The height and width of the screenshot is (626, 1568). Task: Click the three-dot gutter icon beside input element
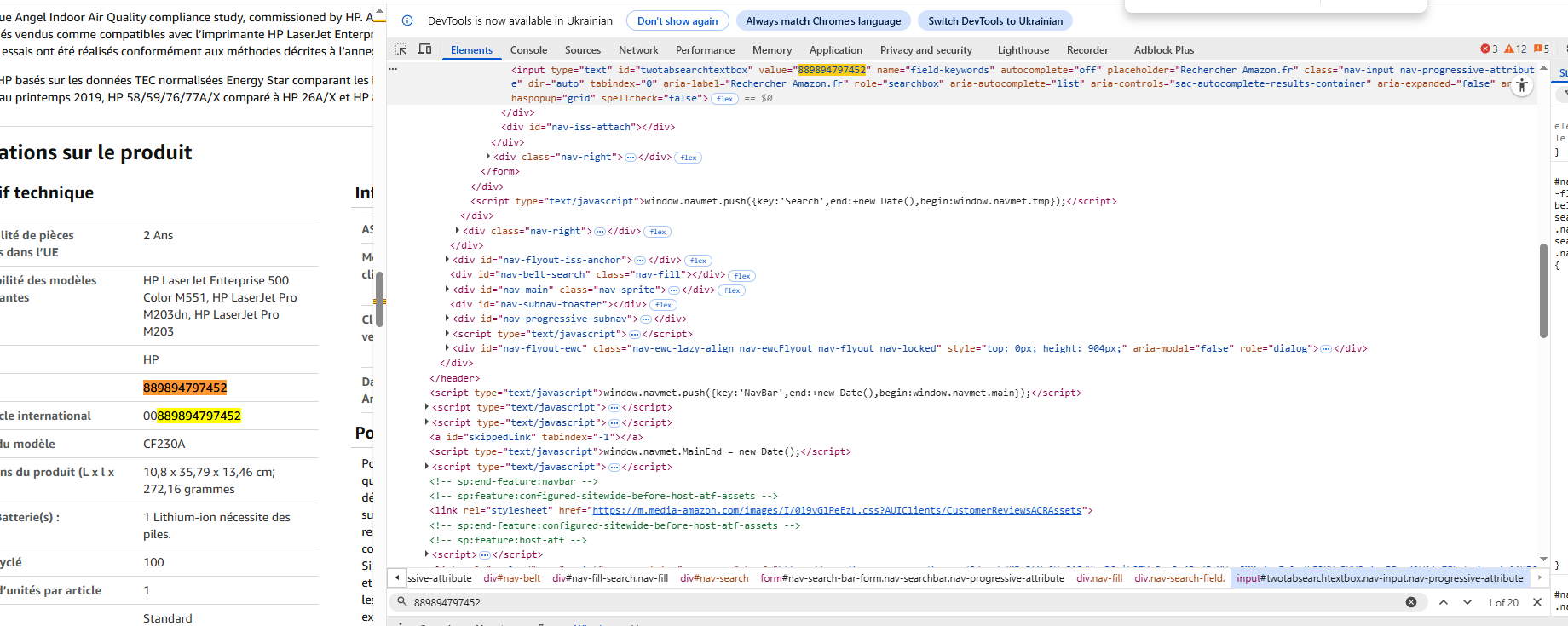393,68
